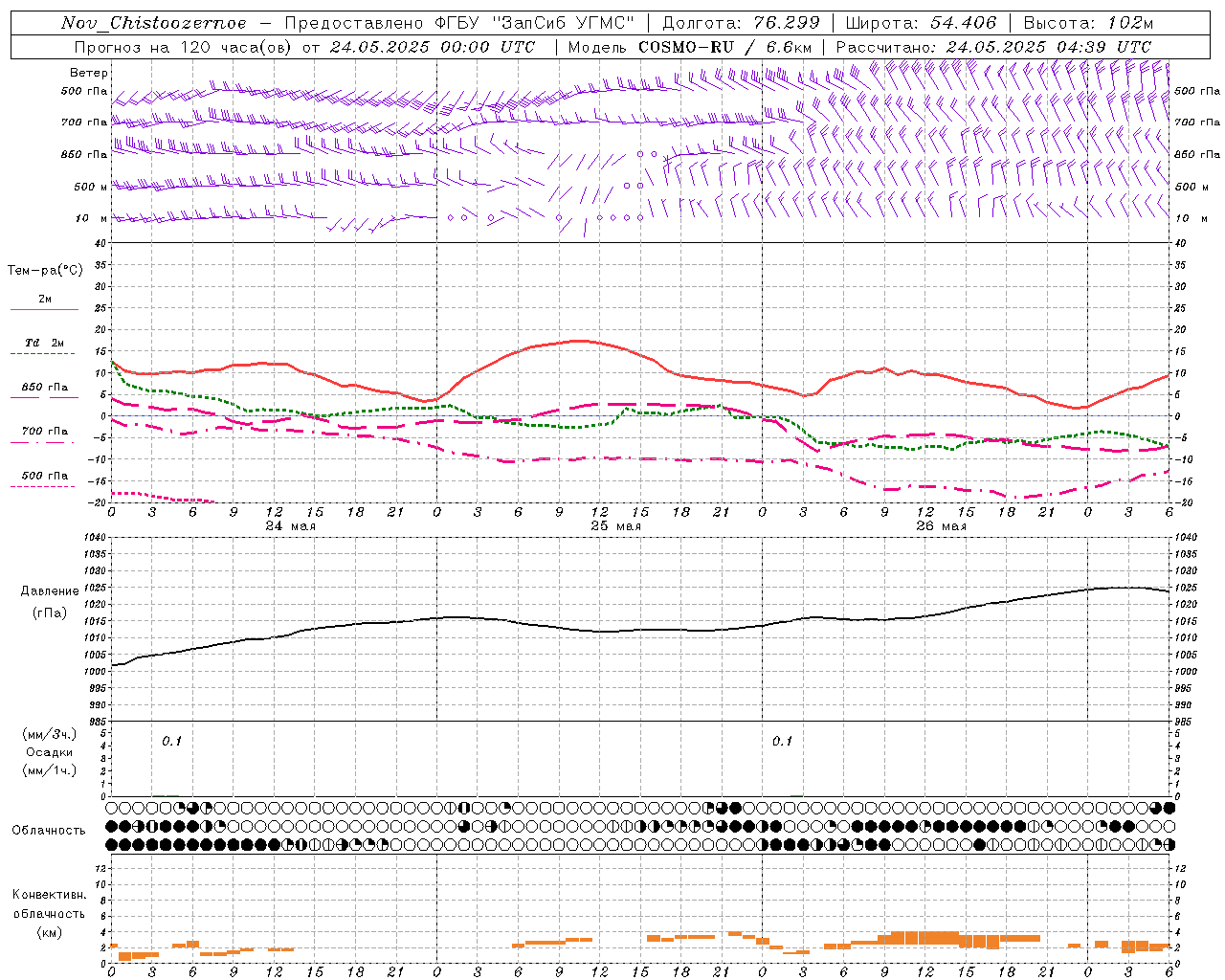Click the Рассчитано: 24.05.2025 04:39 UTC timestamp
Image resolution: width=1225 pixels, height=980 pixels.
[x=993, y=47]
